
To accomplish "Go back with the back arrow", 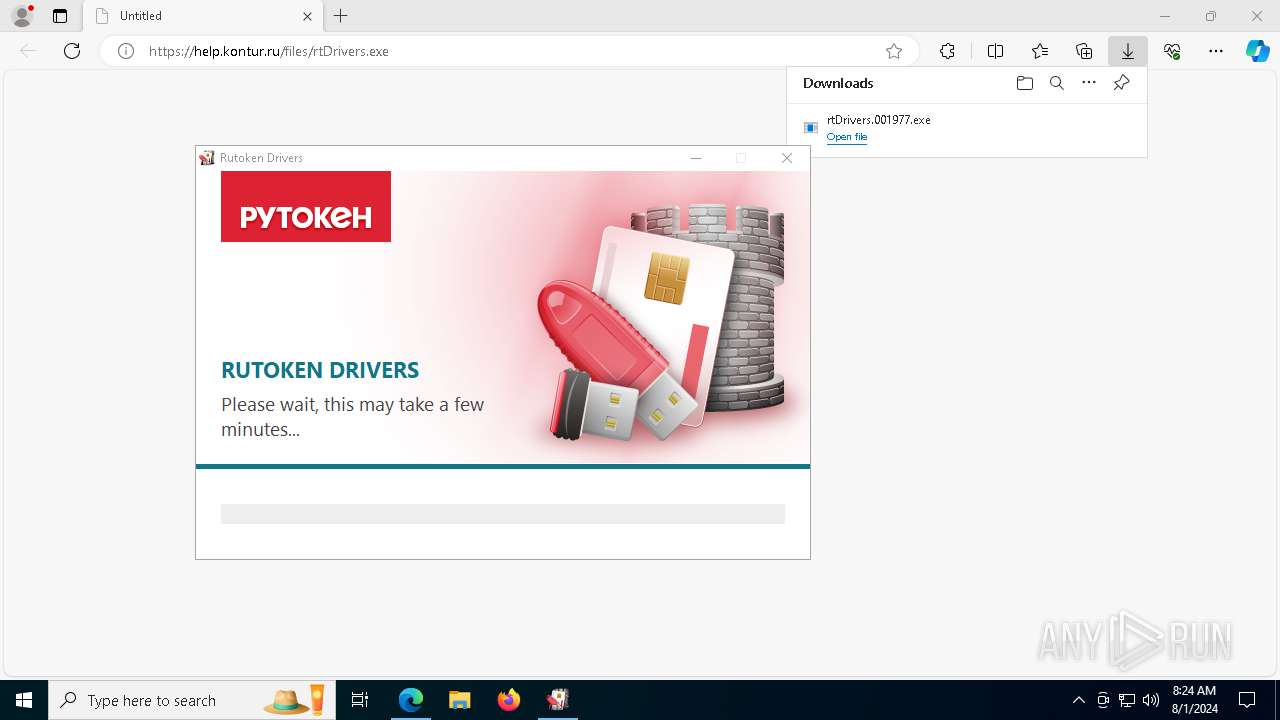I will tap(28, 51).
